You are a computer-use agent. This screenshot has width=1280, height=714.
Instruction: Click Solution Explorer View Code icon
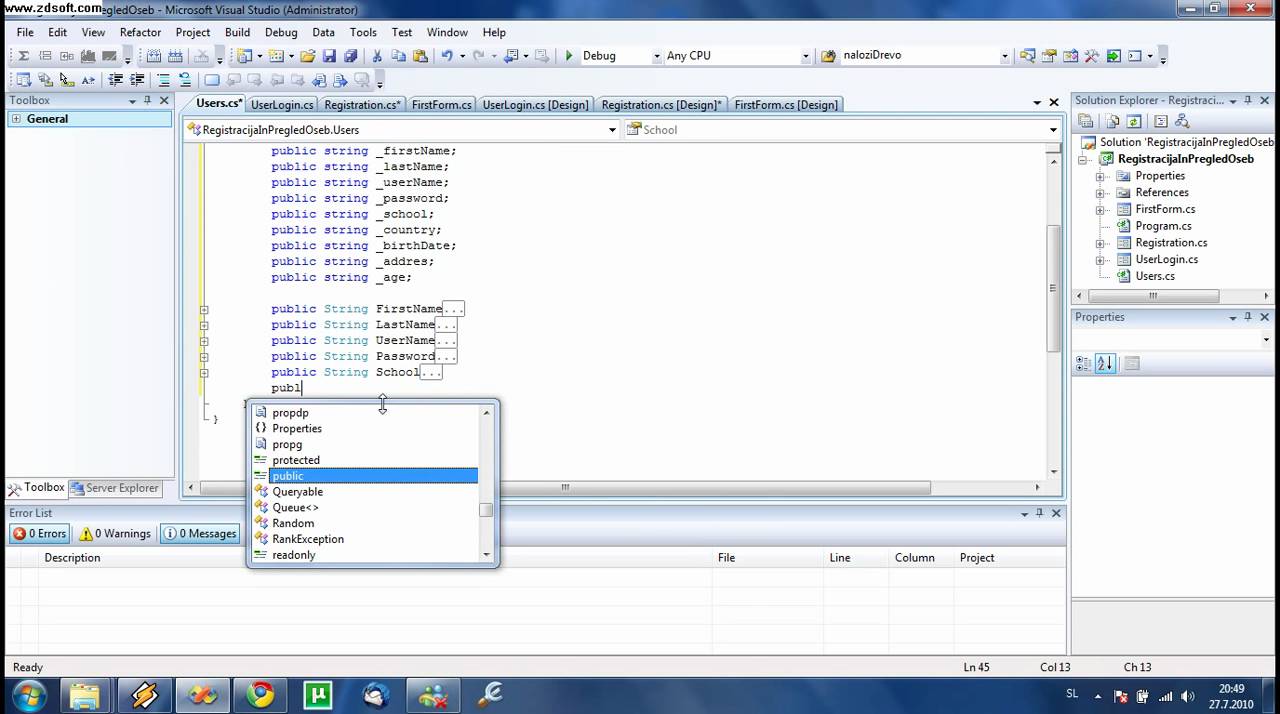tap(1161, 121)
